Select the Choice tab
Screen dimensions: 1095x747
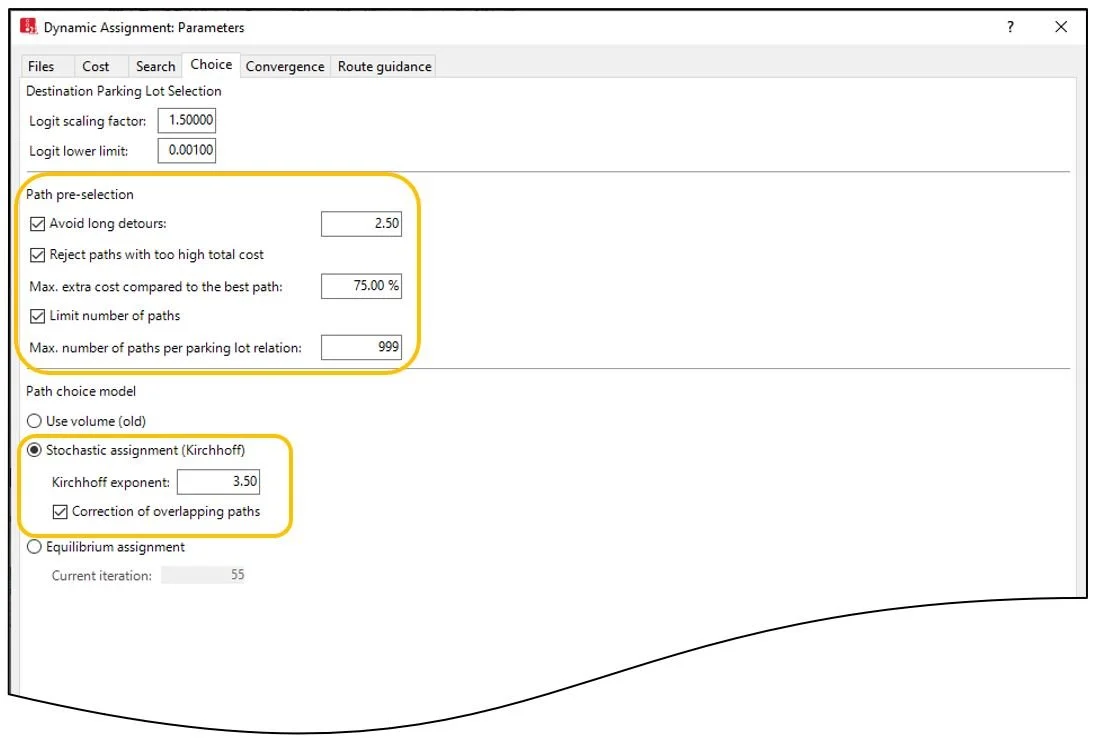[211, 64]
